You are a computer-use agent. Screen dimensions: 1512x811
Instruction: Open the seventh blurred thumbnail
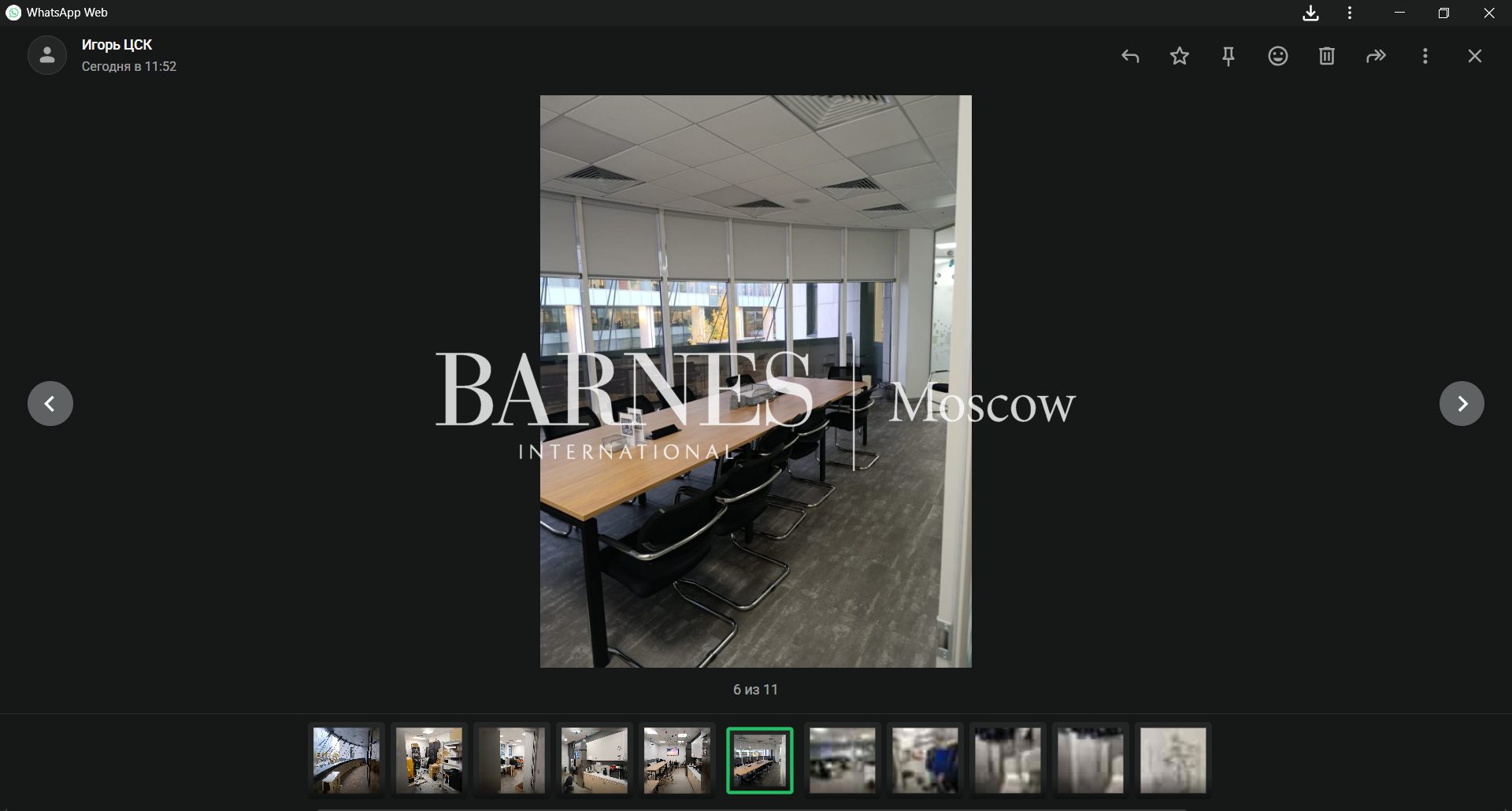843,760
